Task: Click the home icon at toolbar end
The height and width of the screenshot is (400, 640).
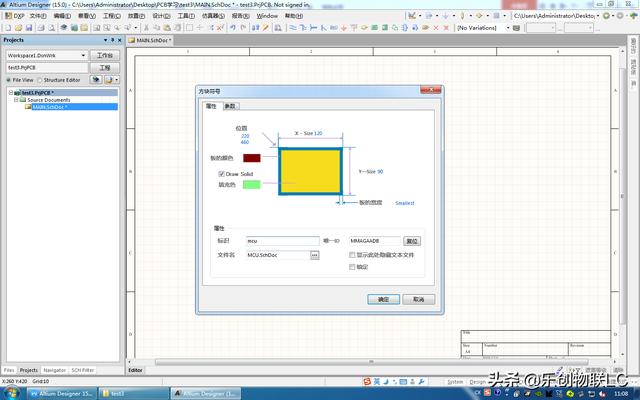Action: [x=633, y=16]
